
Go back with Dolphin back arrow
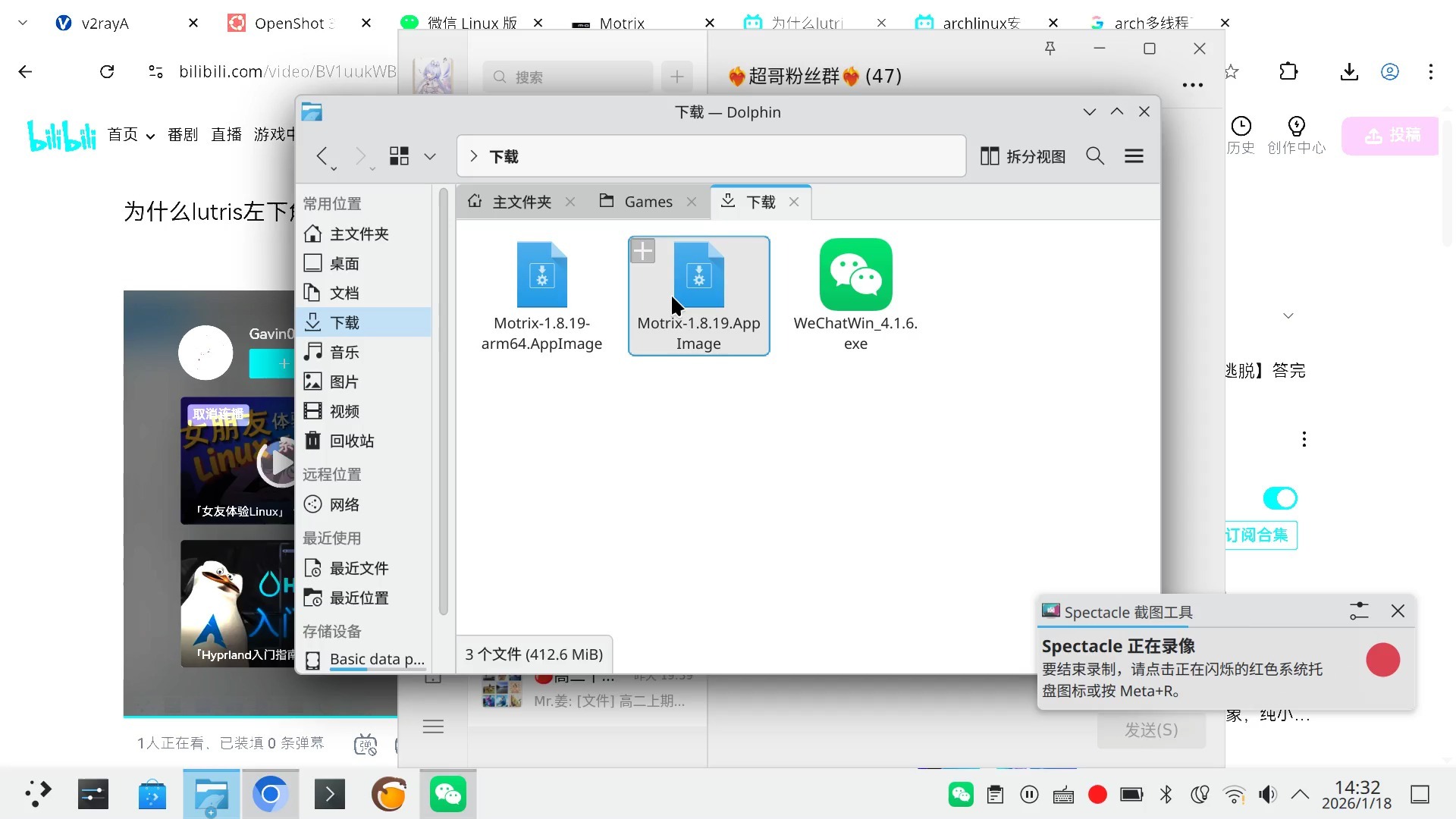click(322, 156)
